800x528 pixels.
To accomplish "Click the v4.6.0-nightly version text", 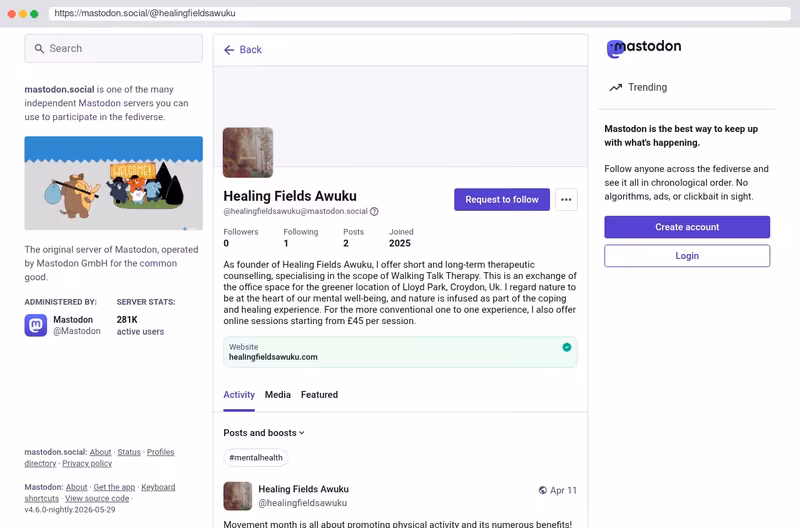I will (x=70, y=510).
